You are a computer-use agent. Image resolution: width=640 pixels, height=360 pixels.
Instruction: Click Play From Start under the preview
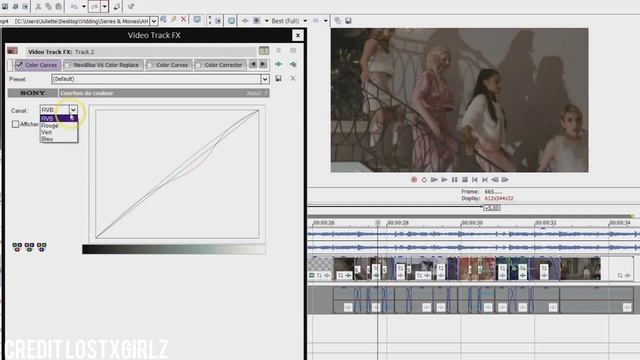point(434,180)
